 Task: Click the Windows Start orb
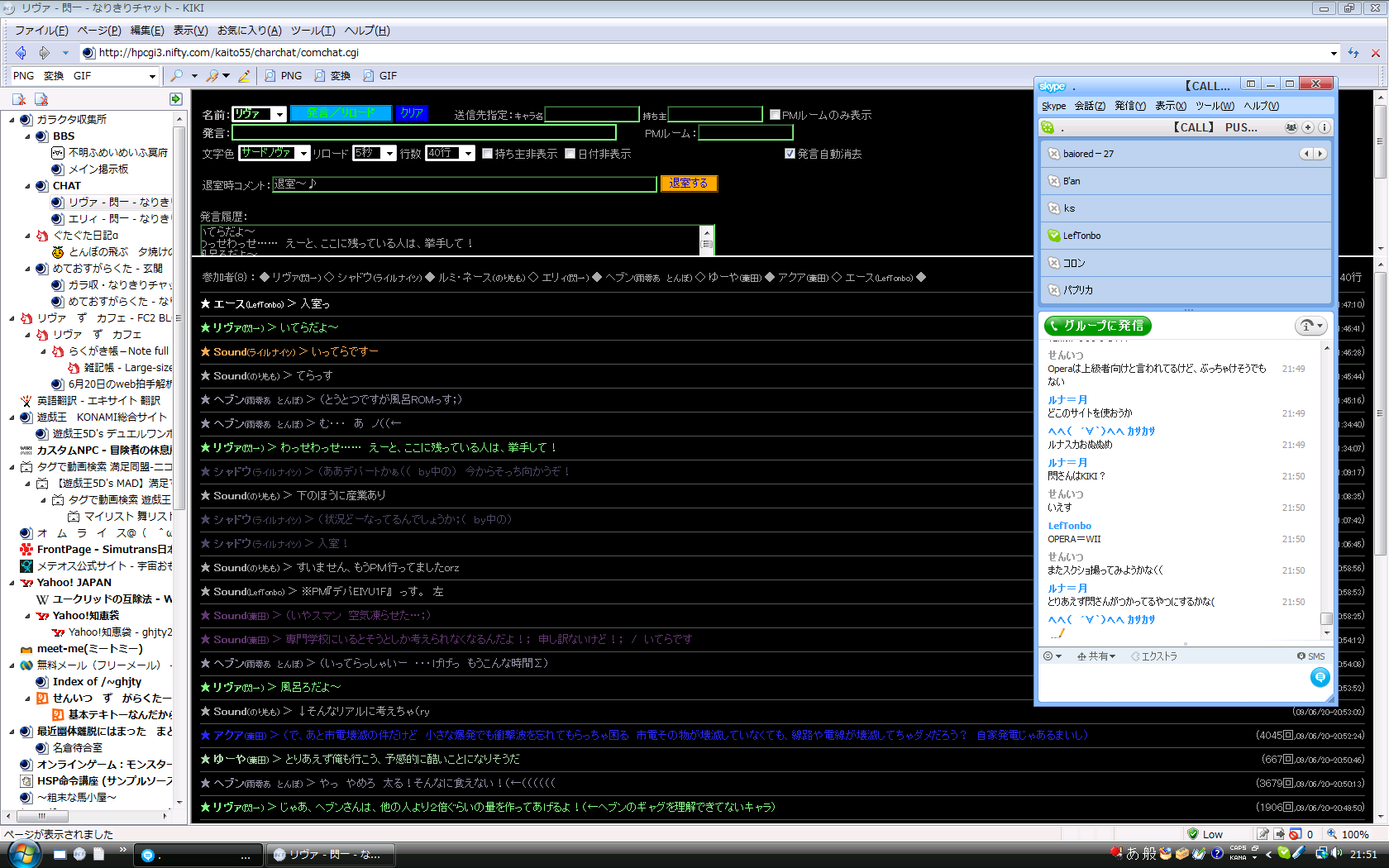24,854
